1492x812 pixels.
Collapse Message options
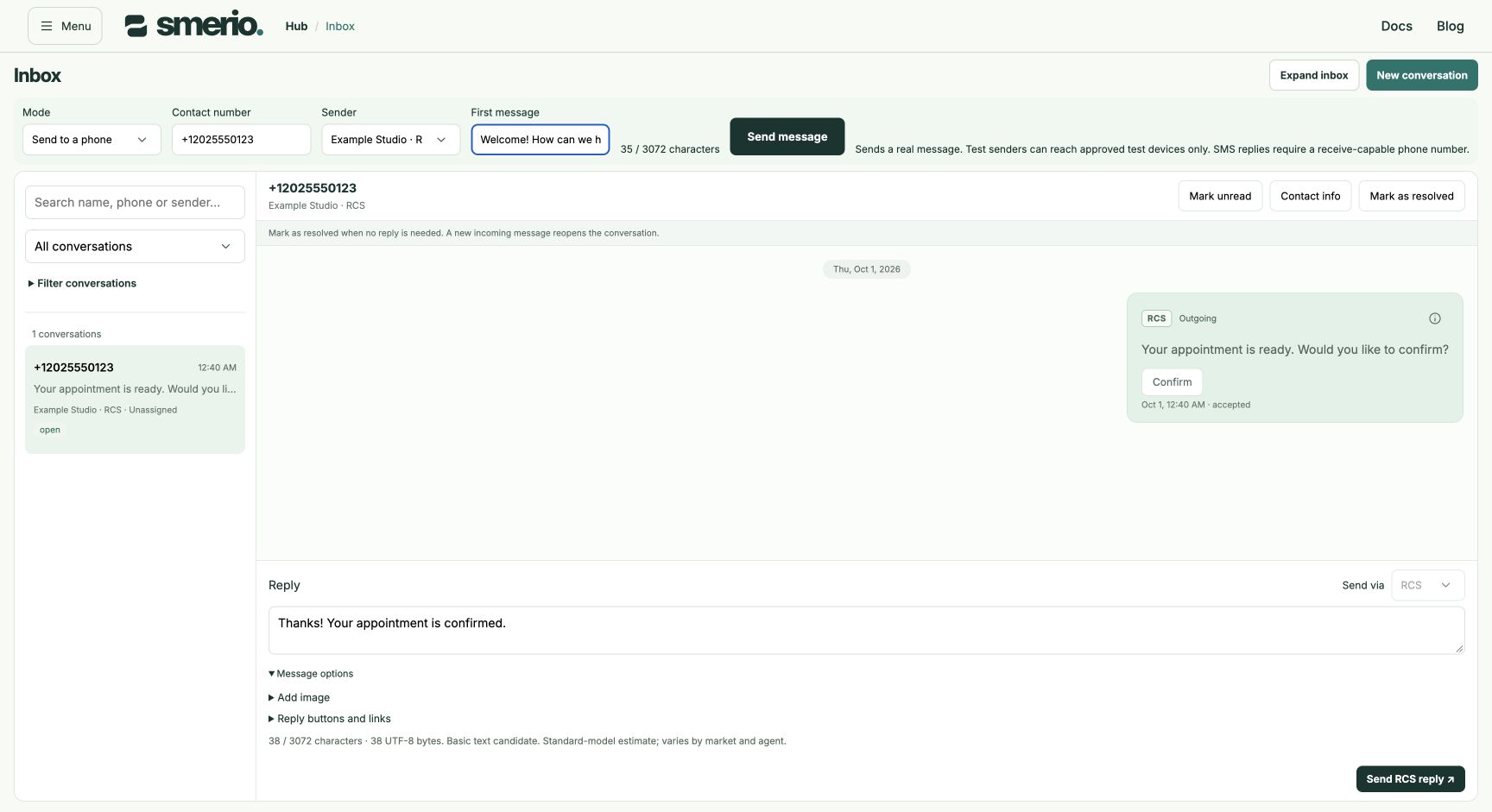pos(311,674)
